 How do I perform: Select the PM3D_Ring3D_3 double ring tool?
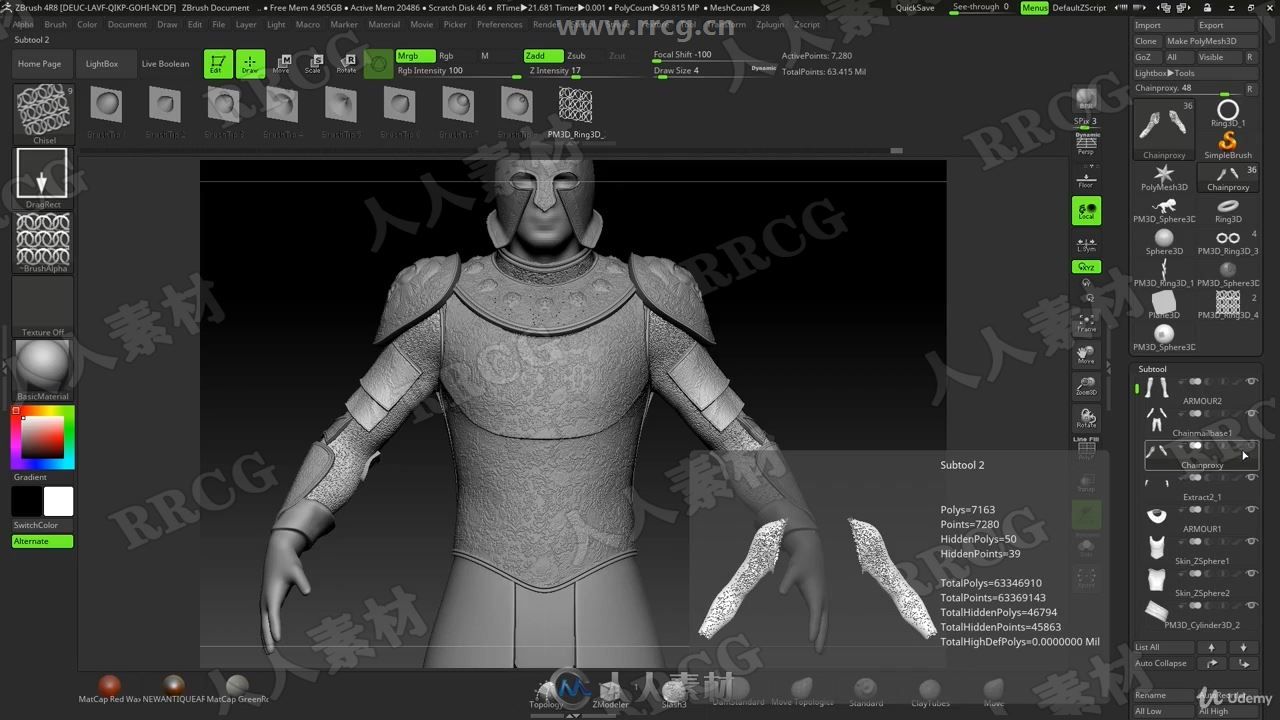click(x=1228, y=241)
